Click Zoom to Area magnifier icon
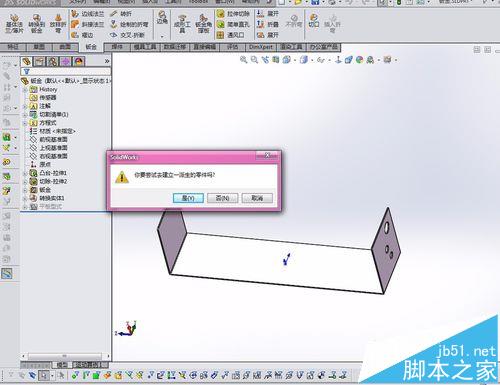The width and height of the screenshot is (500, 385). (254, 60)
